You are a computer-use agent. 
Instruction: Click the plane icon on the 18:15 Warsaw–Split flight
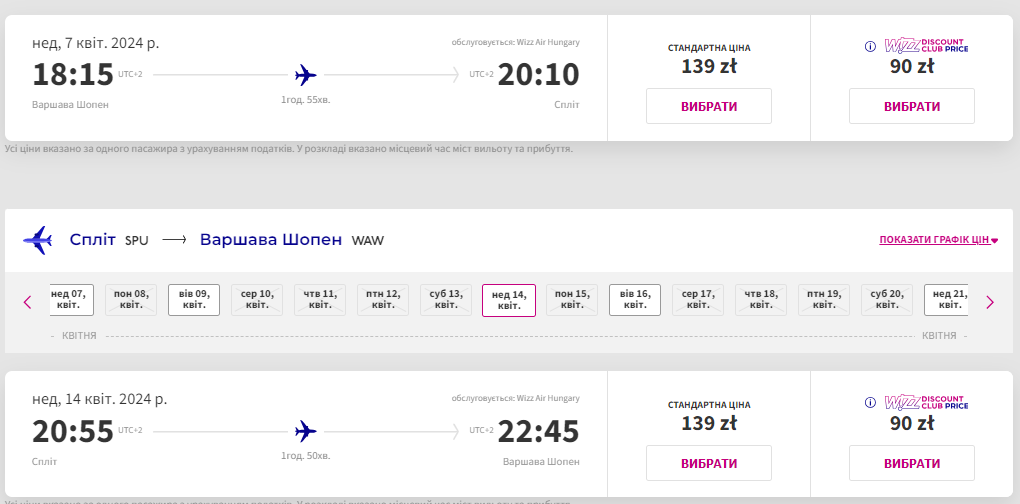point(306,75)
